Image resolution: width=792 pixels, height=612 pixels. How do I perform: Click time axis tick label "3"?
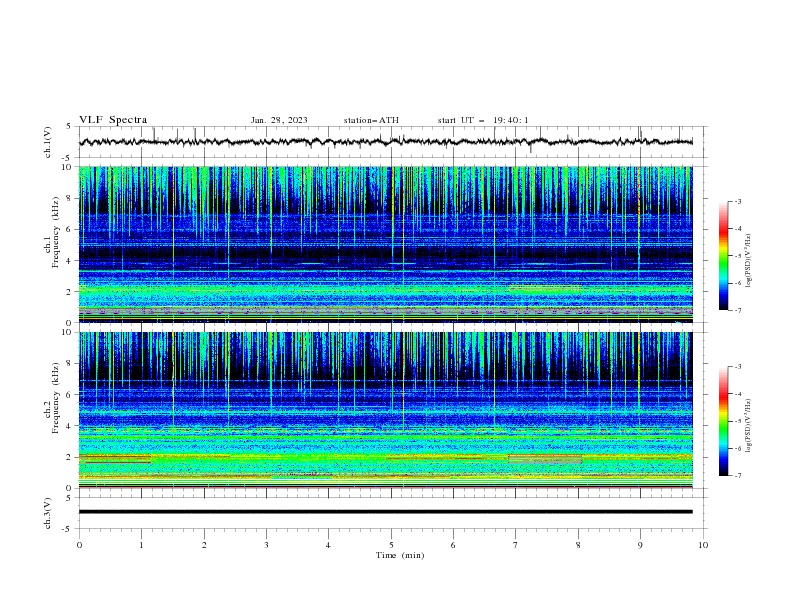pos(266,545)
